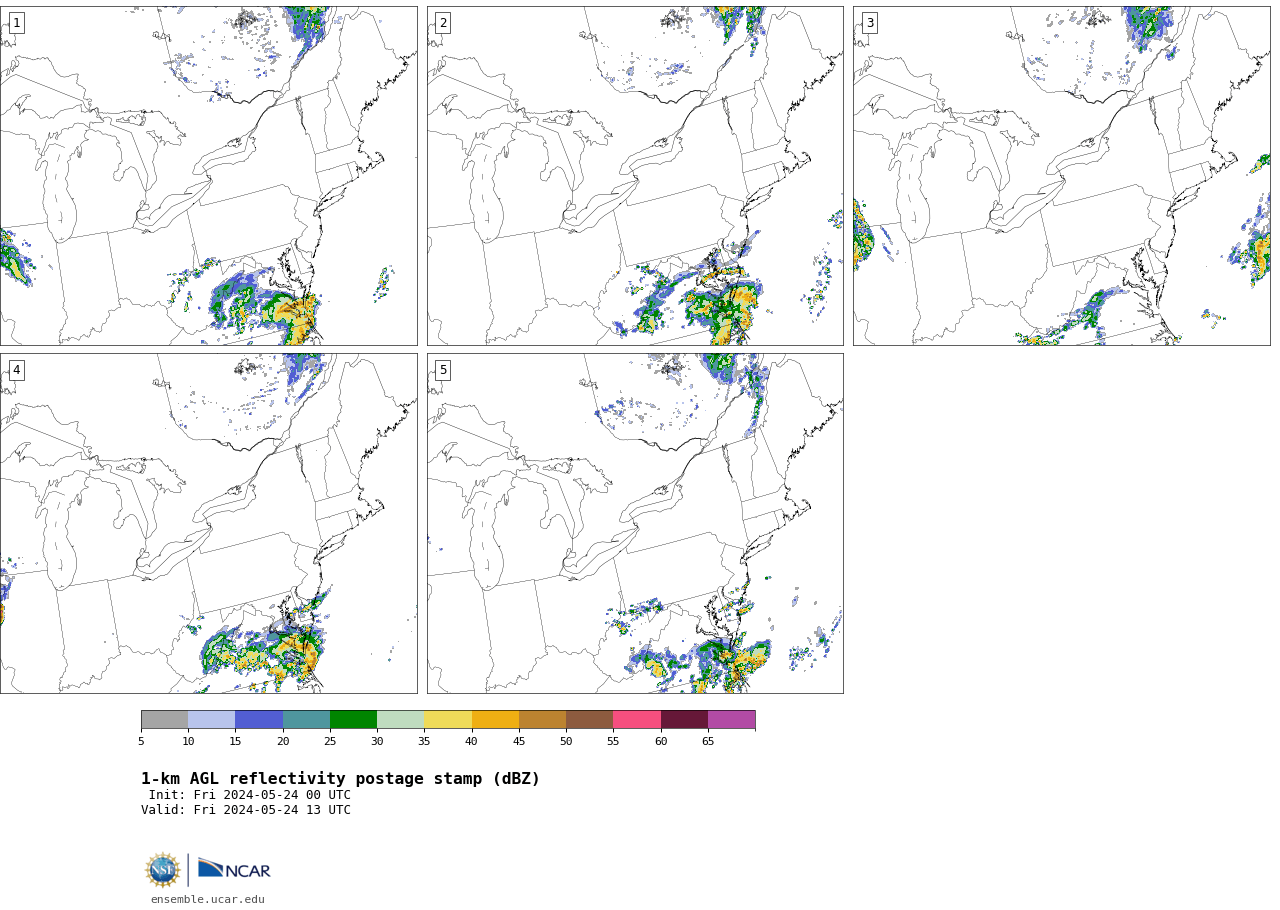Click the colorbar tick label '30'

377,742
